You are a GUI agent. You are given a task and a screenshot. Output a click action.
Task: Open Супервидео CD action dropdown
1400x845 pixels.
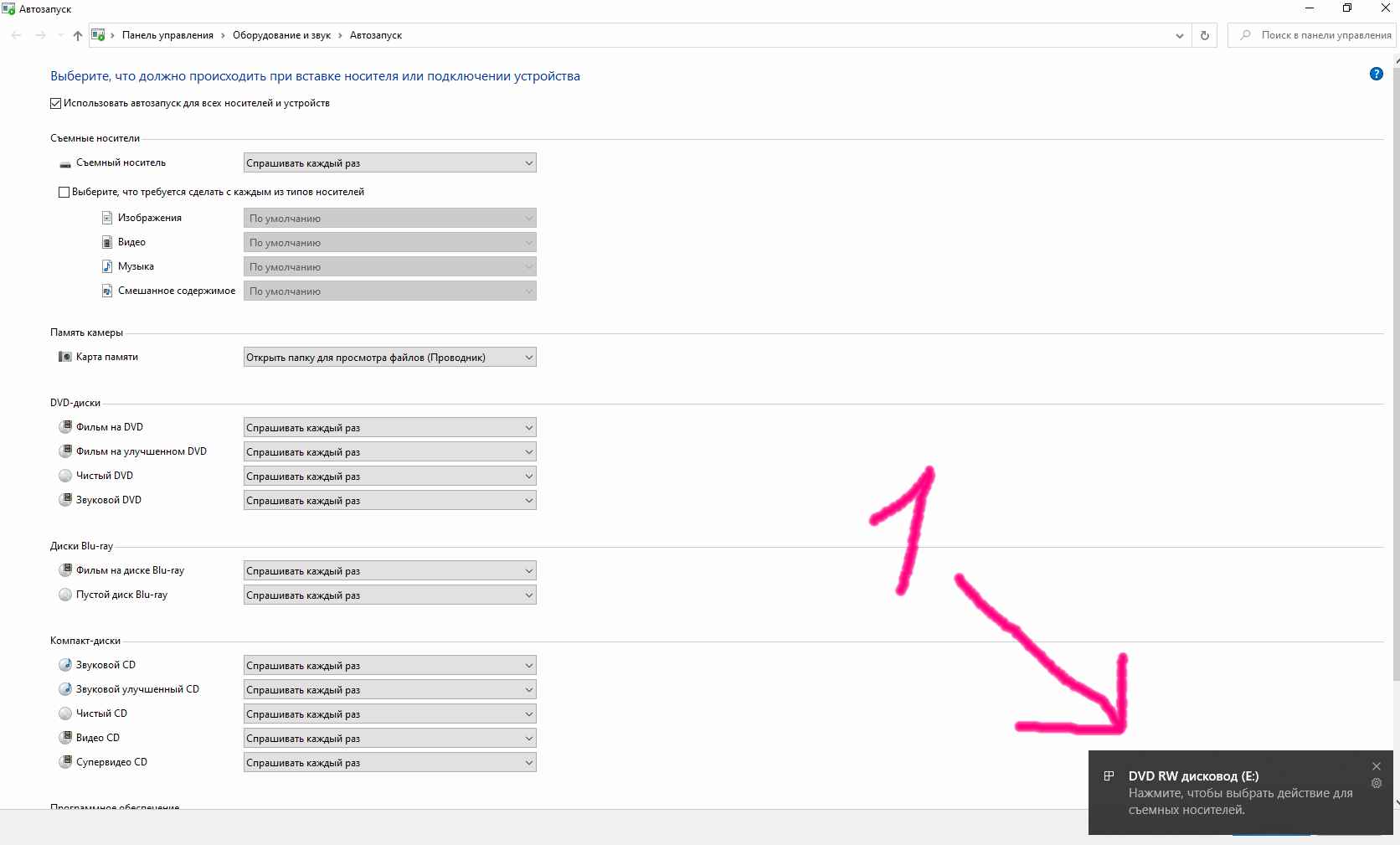pyautogui.click(x=390, y=763)
